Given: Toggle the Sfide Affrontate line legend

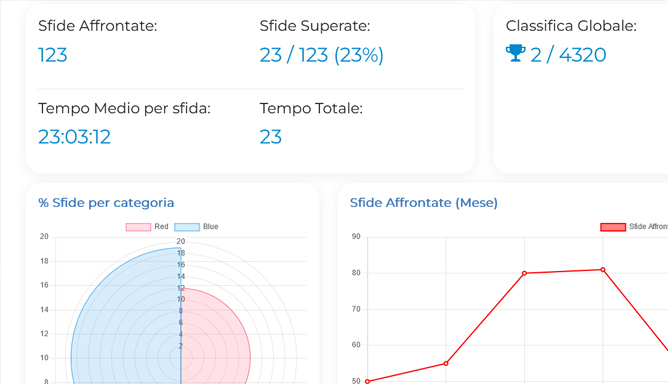Looking at the screenshot, I should (634, 227).
